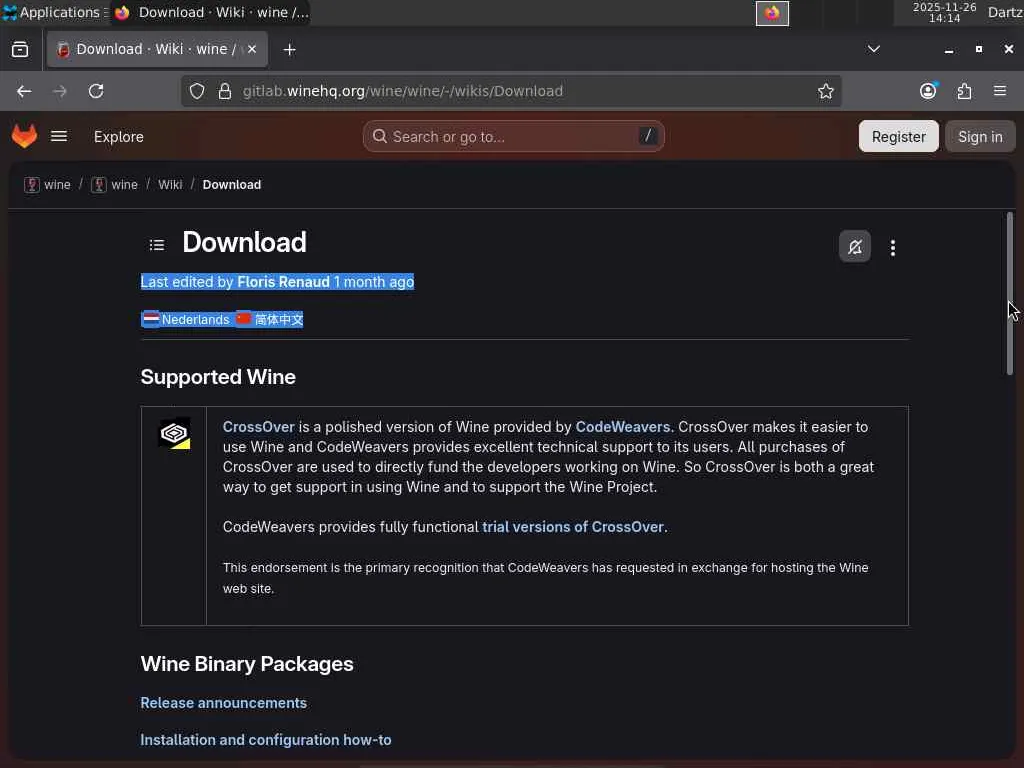Open Firefox extensions puzzle icon
Image resolution: width=1024 pixels, height=768 pixels.
(964, 91)
